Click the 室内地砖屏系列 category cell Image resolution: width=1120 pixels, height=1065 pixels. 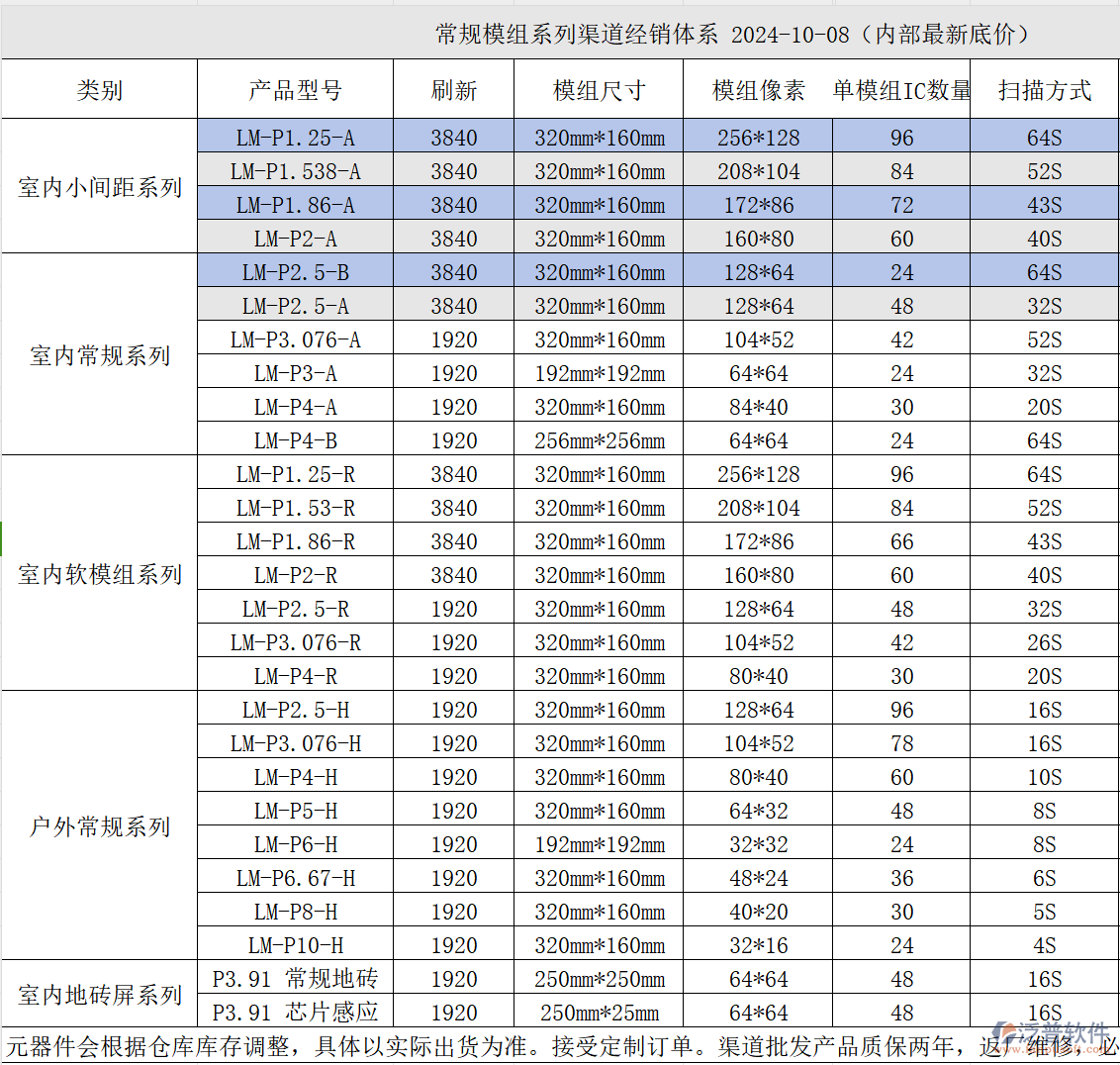coord(99,995)
